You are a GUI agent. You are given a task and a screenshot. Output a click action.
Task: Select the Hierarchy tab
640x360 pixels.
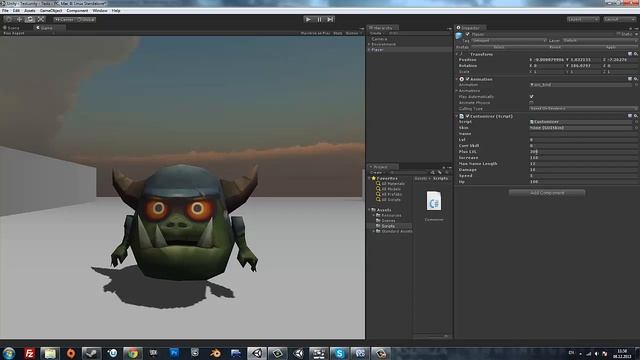382,28
